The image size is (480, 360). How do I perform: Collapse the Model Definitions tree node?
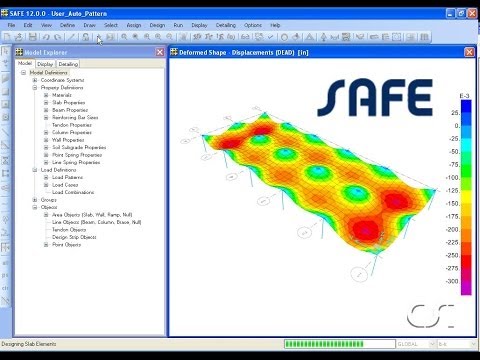point(23,72)
